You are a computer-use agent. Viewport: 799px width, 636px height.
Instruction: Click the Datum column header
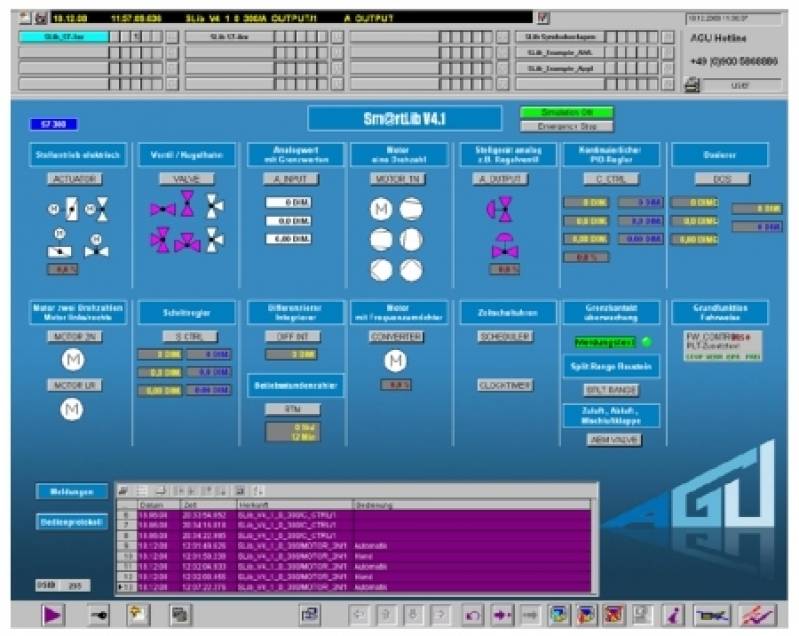(158, 505)
